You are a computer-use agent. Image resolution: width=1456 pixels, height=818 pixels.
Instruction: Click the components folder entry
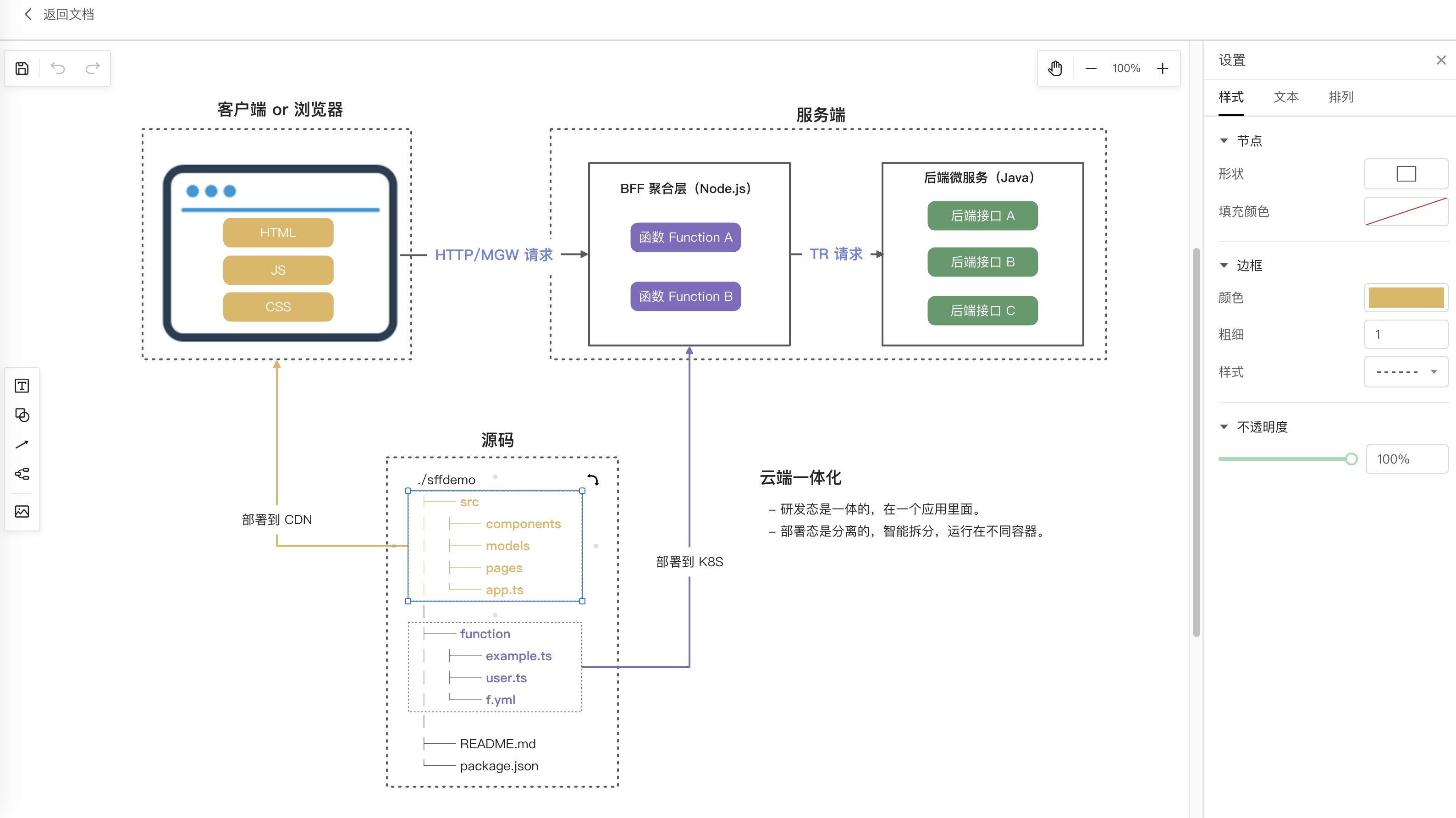point(524,524)
